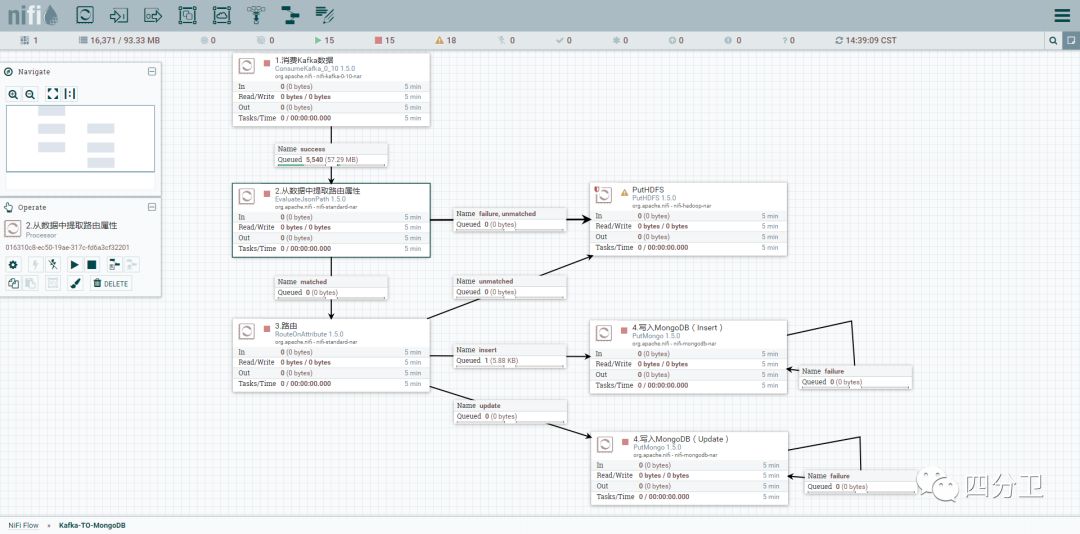Screen dimensions: 1080x534
Task: Select the Processor component in the toolbar
Action: [x=85, y=15]
